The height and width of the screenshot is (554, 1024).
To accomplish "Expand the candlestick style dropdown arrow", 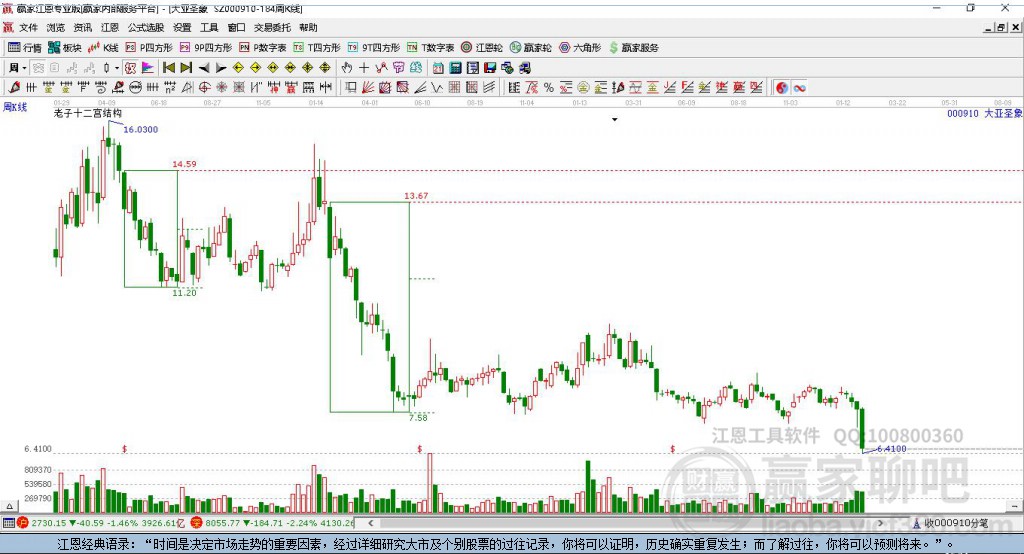I will click(117, 68).
